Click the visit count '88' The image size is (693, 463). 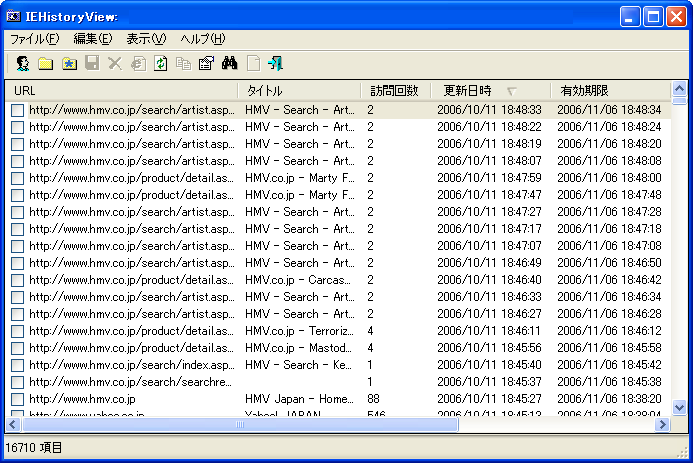pos(373,399)
